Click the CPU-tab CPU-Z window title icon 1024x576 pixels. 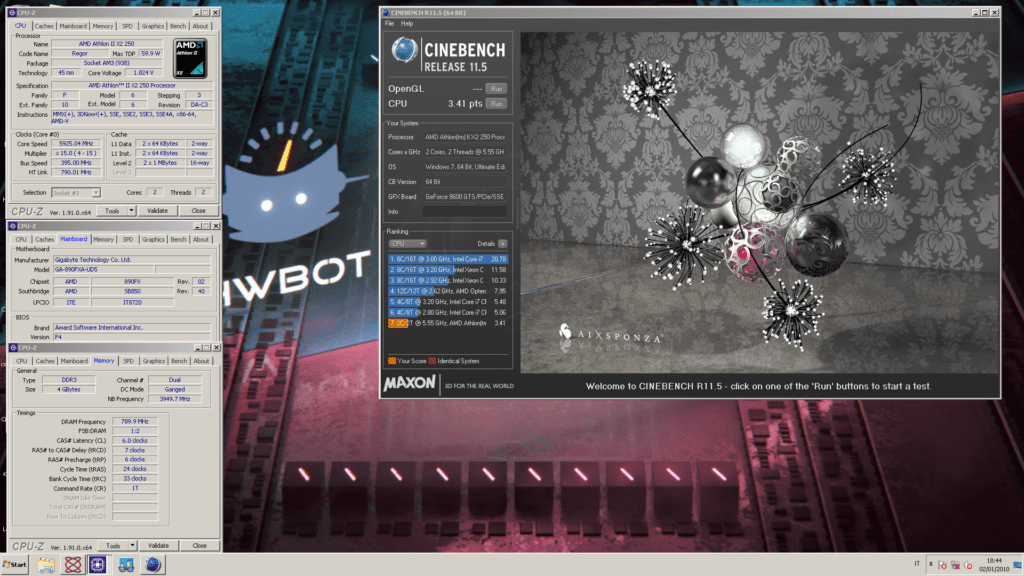[x=12, y=12]
